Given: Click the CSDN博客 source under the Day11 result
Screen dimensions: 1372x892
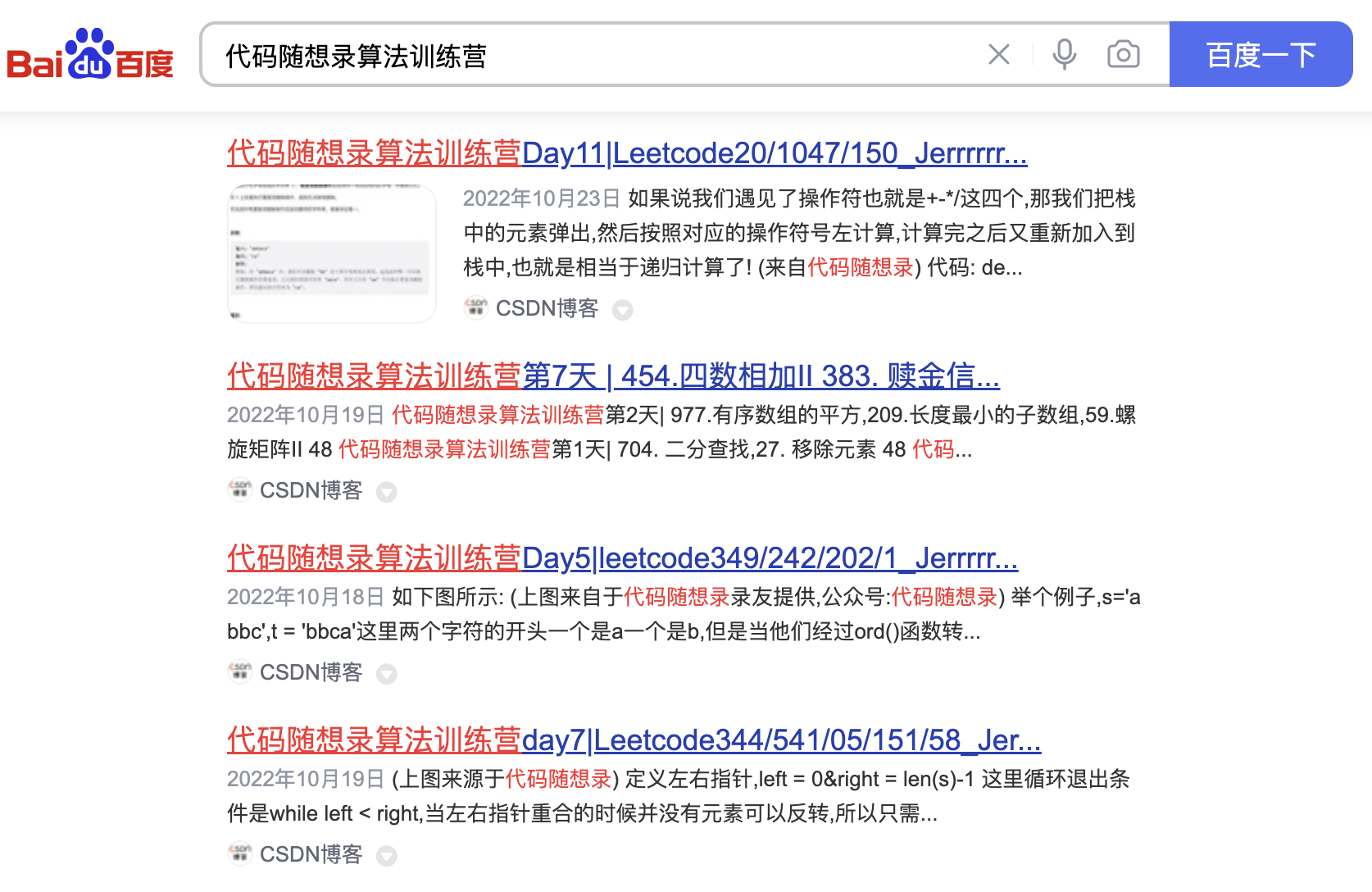Looking at the screenshot, I should point(547,308).
